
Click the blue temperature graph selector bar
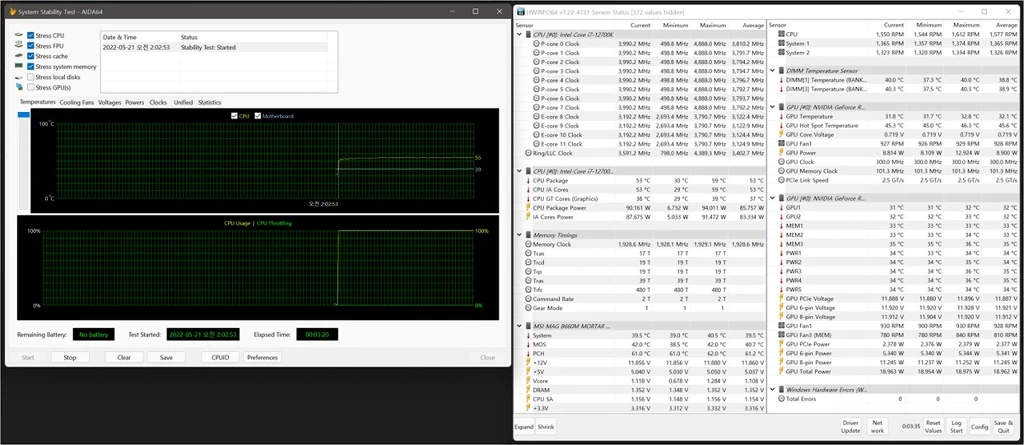[24, 114]
